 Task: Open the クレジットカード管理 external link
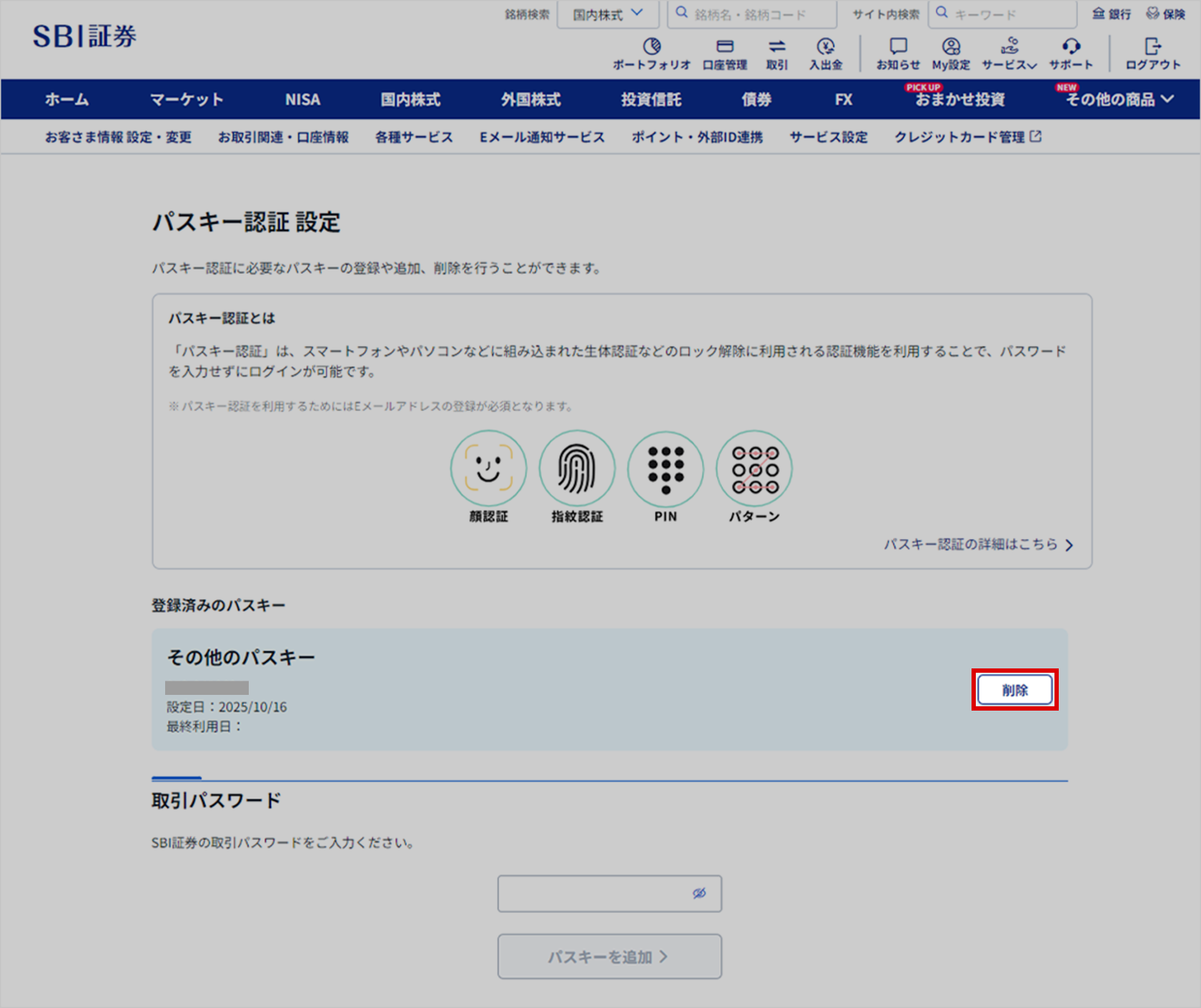(x=967, y=137)
